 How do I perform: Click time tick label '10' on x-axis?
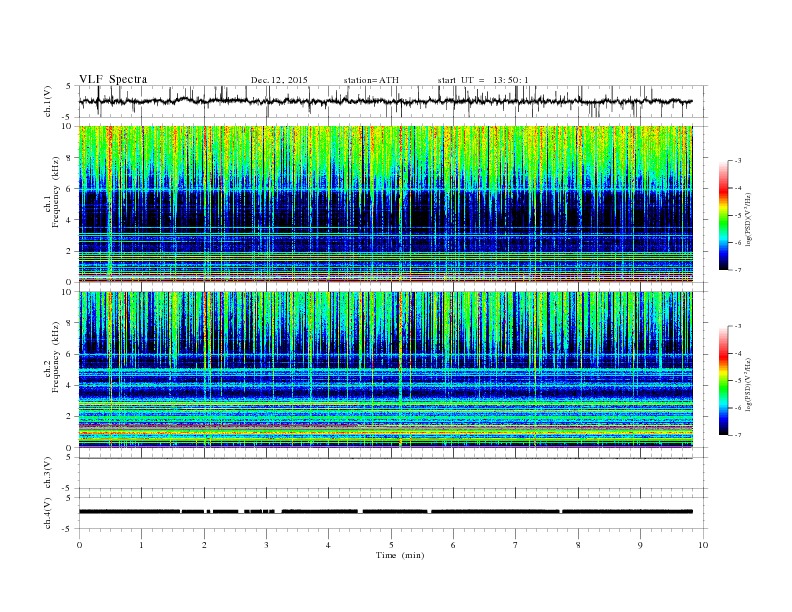point(703,545)
